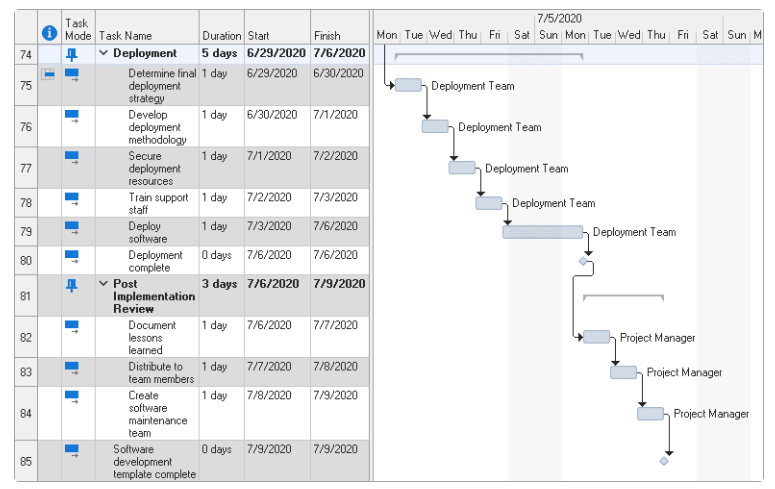The height and width of the screenshot is (489, 775).
Task: Collapse the Deployment summary task
Action: [103, 53]
